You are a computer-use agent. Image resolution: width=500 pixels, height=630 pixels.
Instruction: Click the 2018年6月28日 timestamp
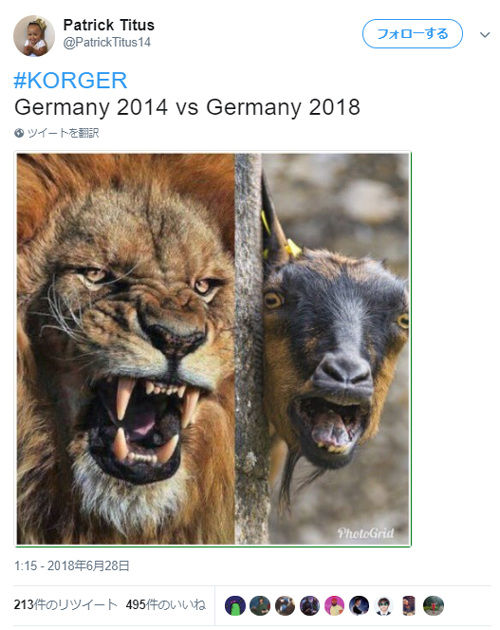72,566
